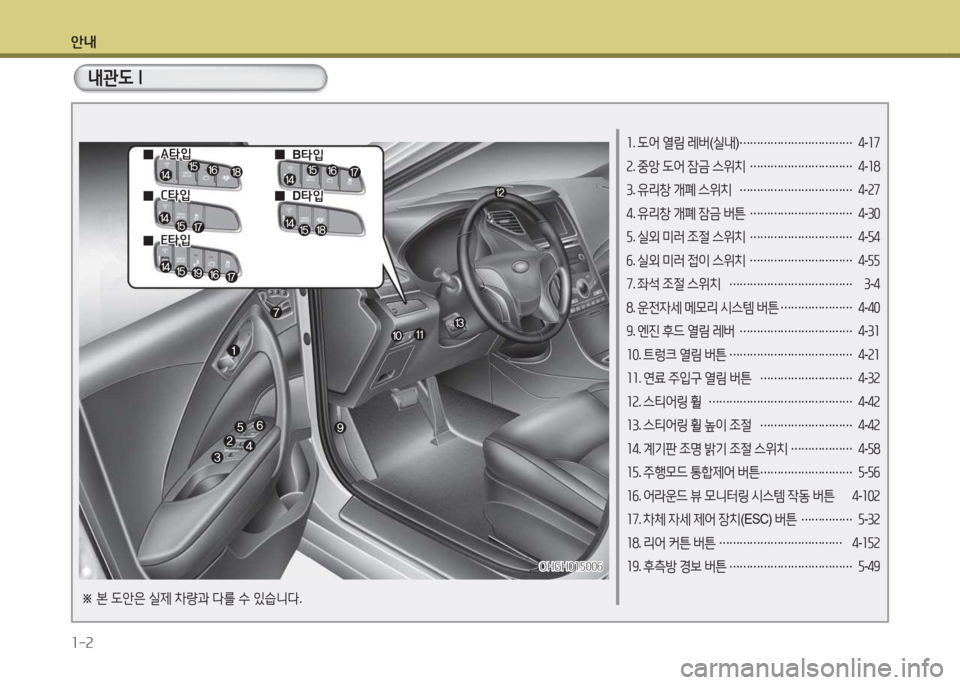Select callout 13 below the steering column
The height and width of the screenshot is (685, 960).
[458, 324]
